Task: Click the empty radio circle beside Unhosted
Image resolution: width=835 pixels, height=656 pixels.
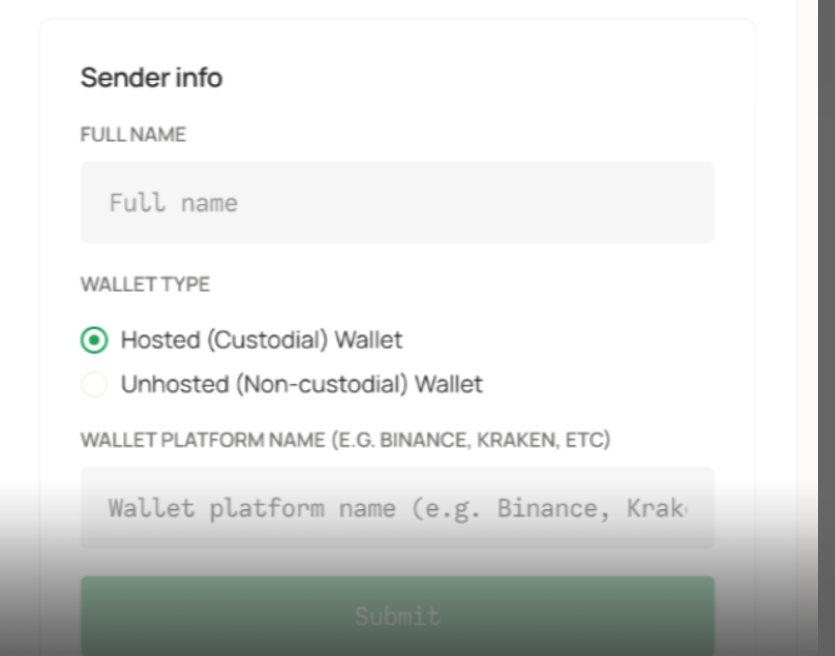Action: [x=94, y=384]
